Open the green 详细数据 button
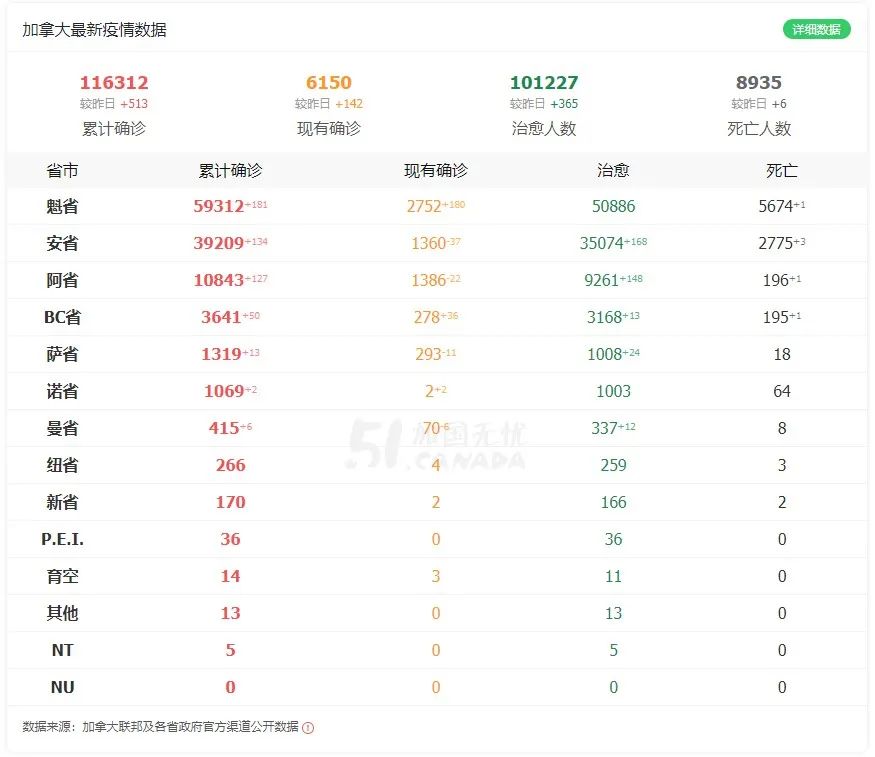Viewport: 875px width, 757px height. [816, 30]
